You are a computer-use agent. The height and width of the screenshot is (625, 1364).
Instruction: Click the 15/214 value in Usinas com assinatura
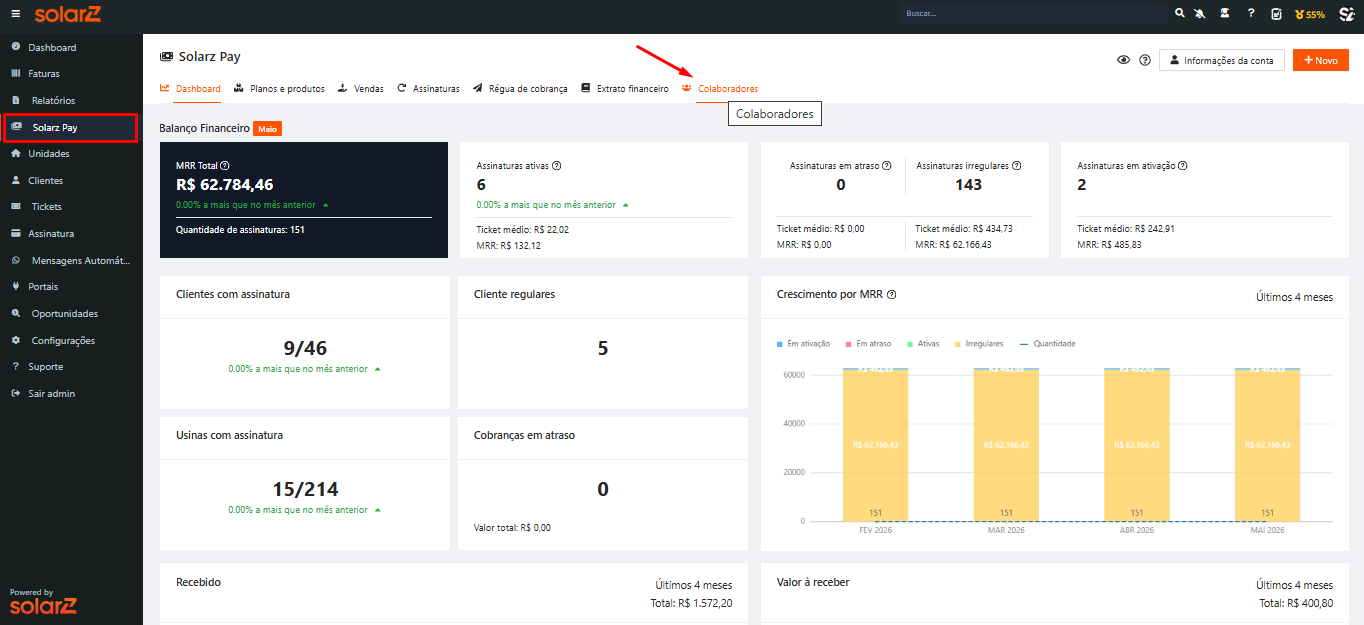pyautogui.click(x=305, y=489)
